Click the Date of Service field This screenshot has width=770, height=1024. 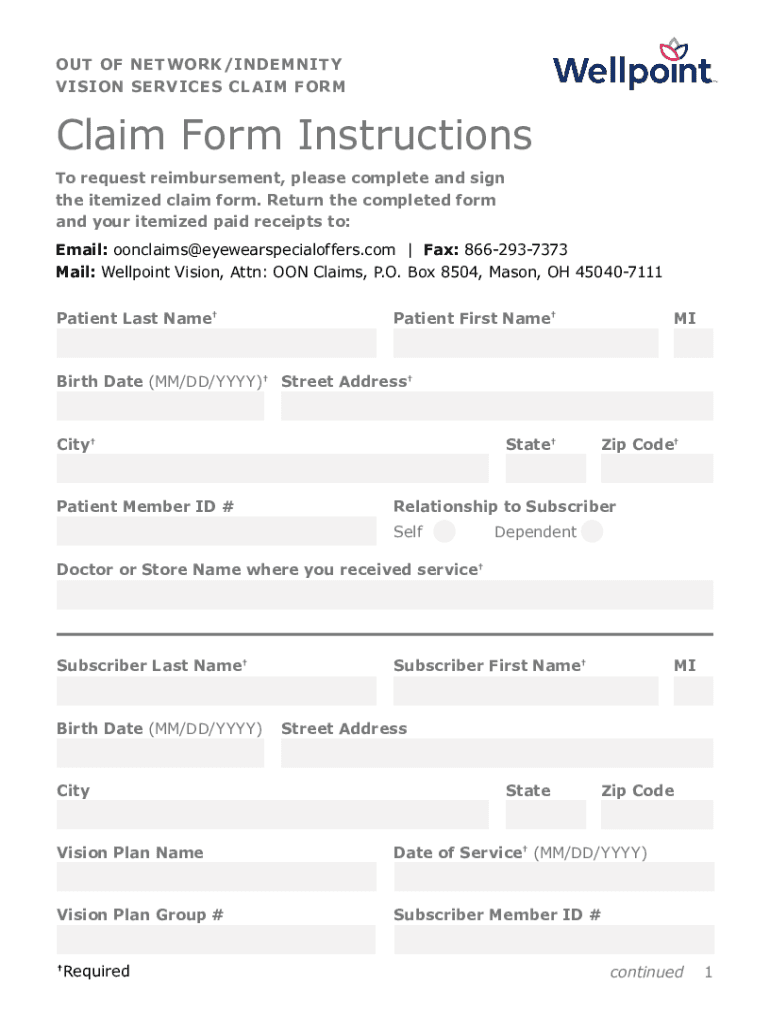[554, 877]
